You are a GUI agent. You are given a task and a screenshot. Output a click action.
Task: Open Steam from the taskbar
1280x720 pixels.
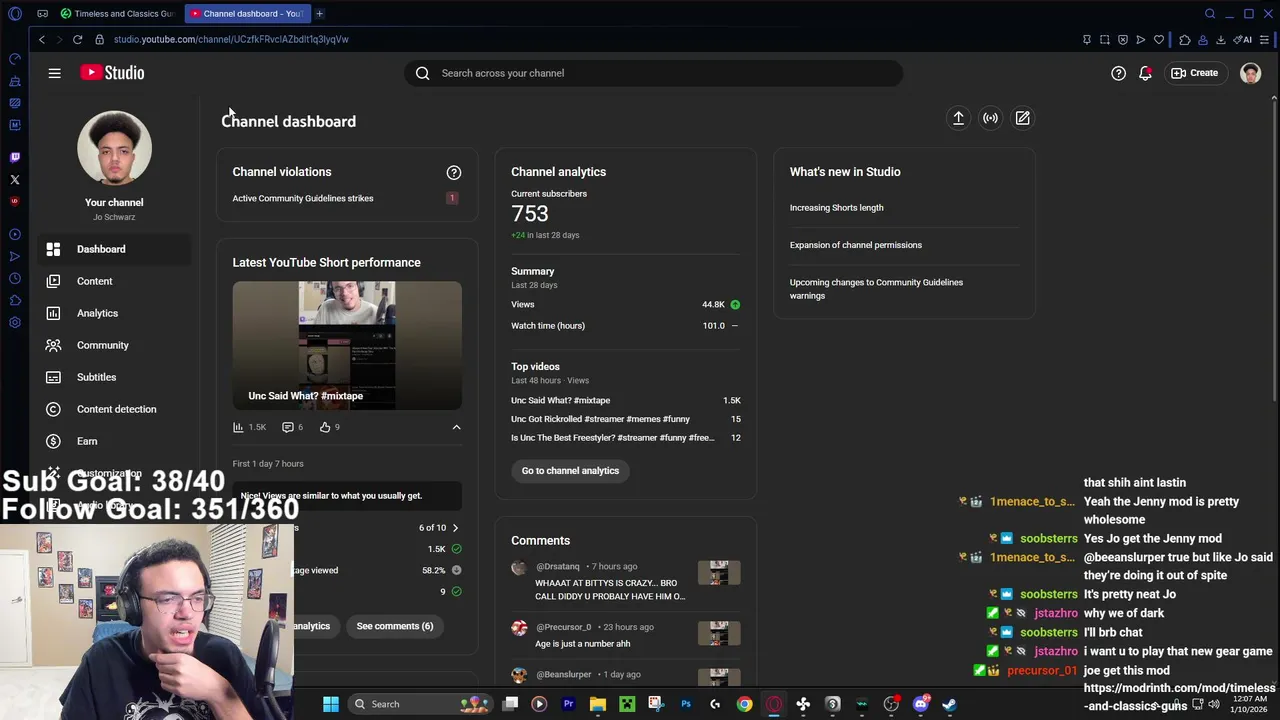tap(949, 704)
